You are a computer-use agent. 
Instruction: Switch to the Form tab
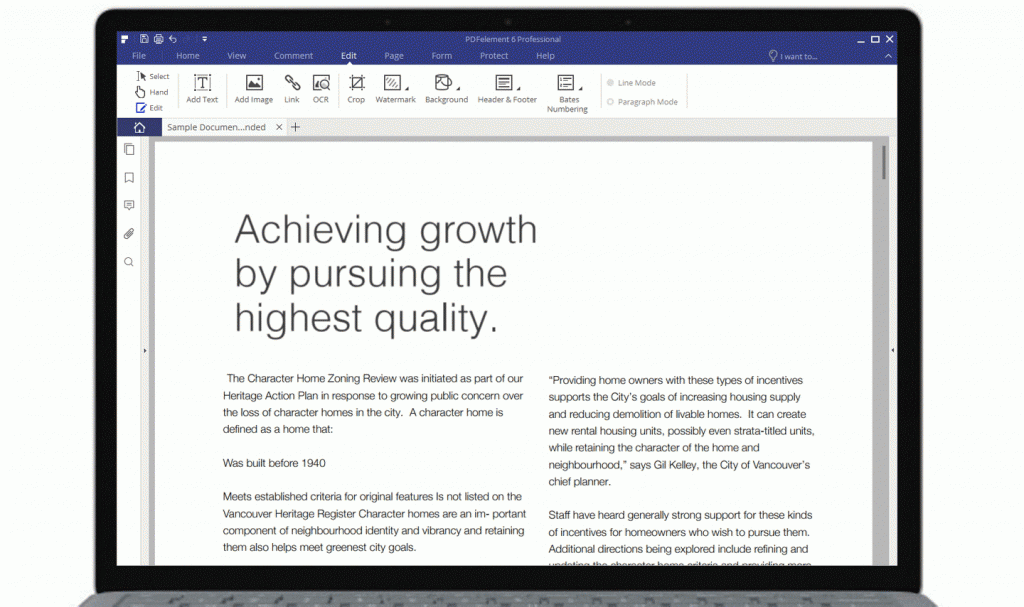click(x=441, y=56)
